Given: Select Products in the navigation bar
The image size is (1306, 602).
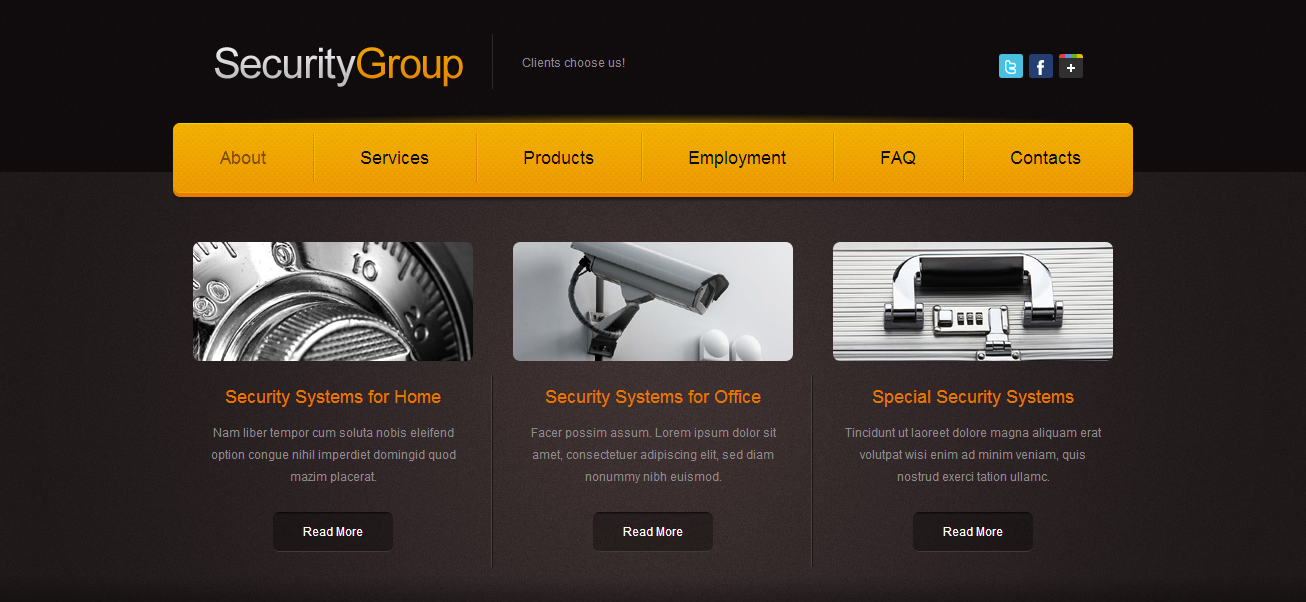Looking at the screenshot, I should coord(559,158).
